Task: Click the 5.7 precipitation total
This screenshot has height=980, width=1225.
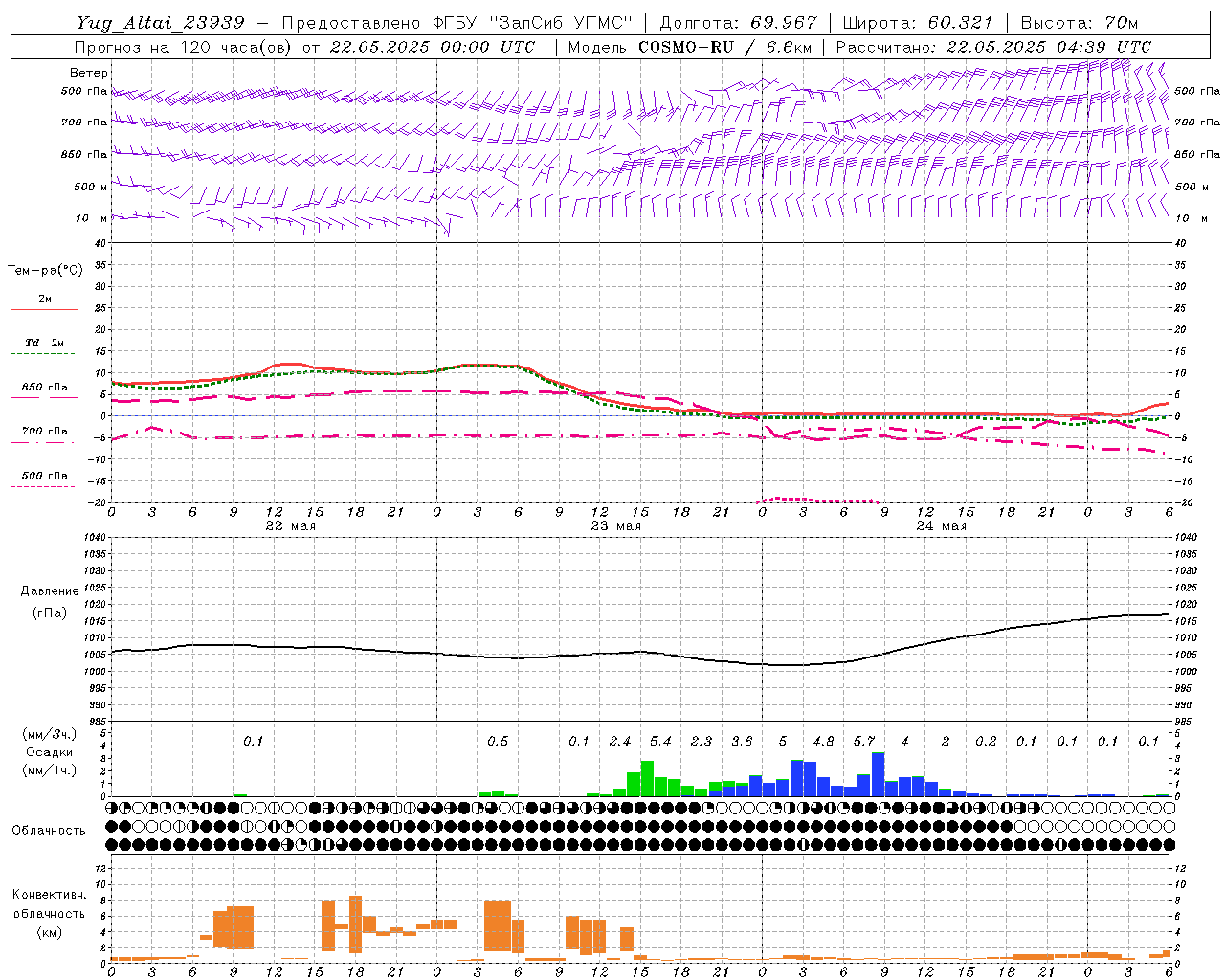Action: tap(864, 741)
